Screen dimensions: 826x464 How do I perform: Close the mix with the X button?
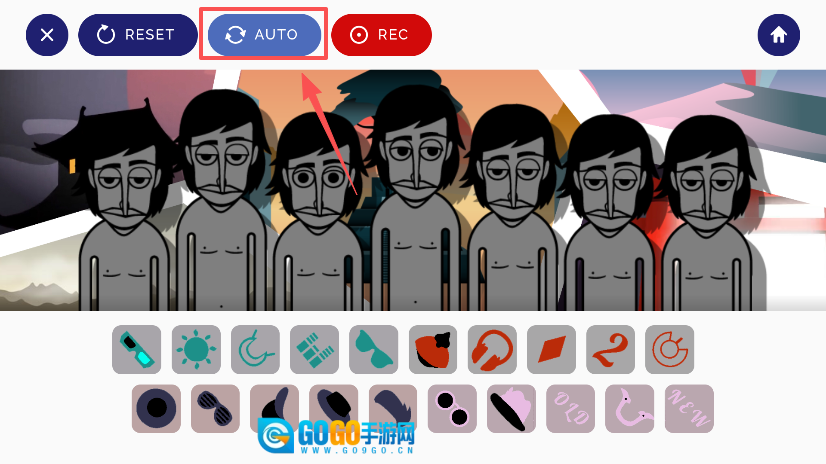point(47,35)
